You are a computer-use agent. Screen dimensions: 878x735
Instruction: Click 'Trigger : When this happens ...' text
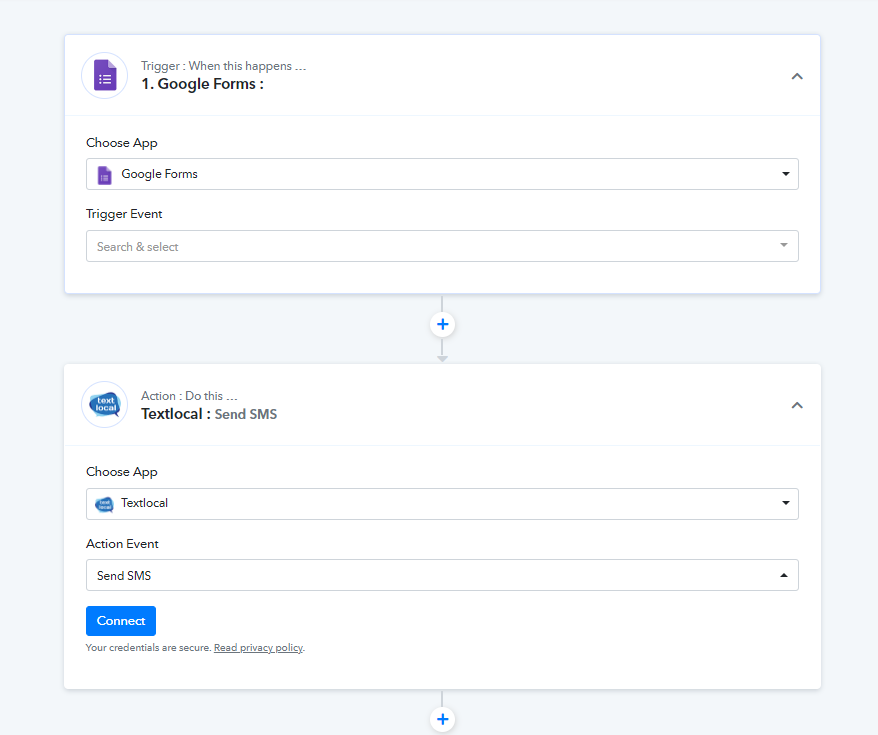pos(223,66)
